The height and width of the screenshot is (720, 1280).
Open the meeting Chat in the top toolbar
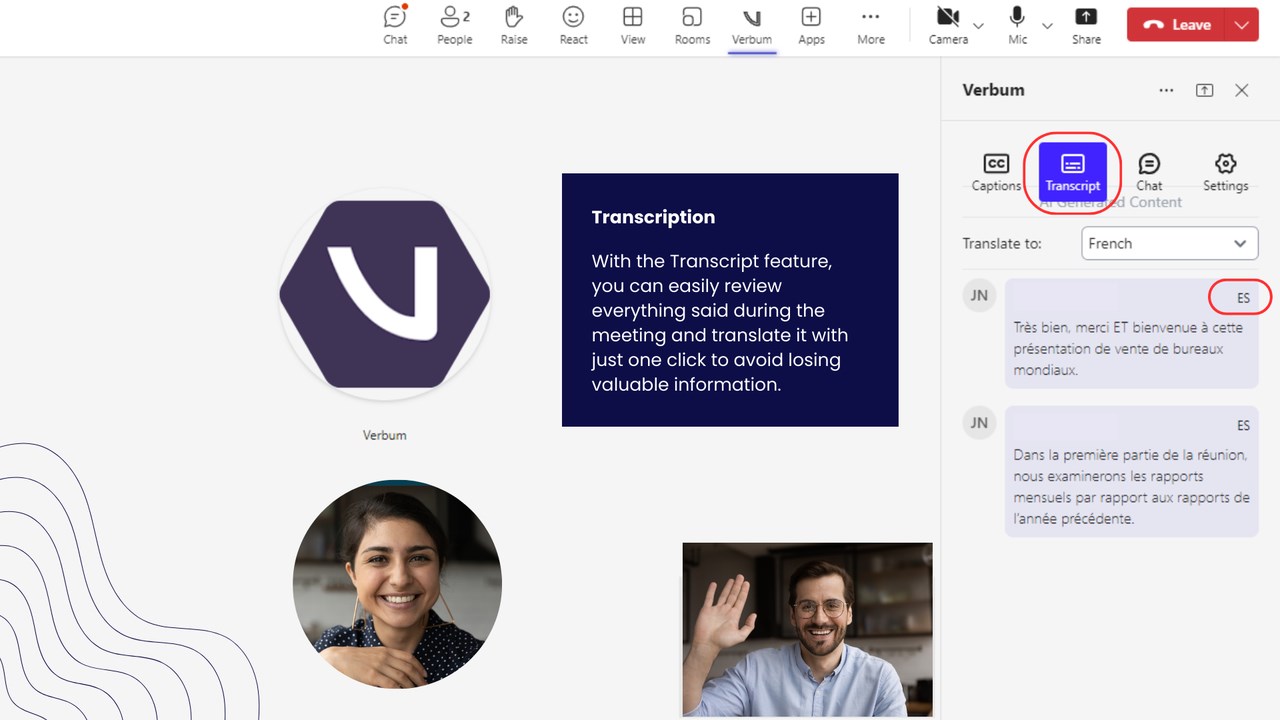pyautogui.click(x=395, y=26)
